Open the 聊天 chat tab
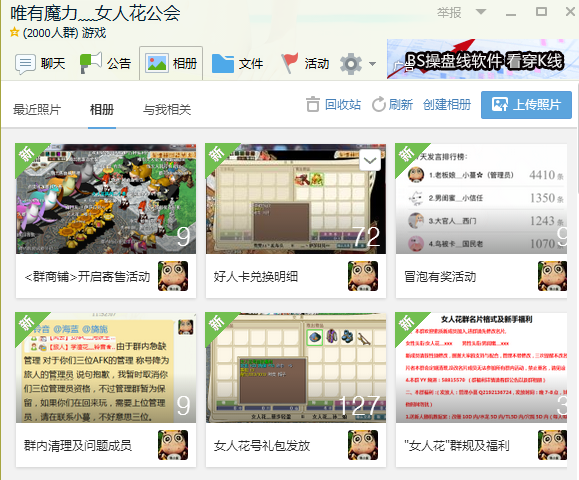Screen dimensions: 579x480 tap(40, 64)
